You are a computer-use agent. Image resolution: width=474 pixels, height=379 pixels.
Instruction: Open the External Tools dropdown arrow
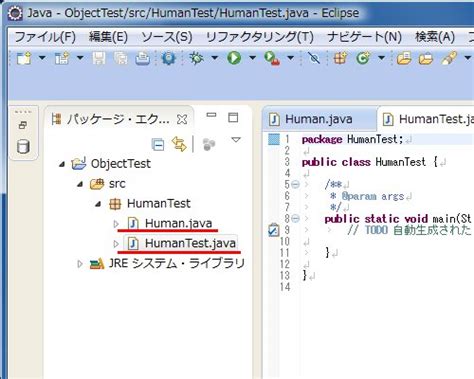click(291, 58)
